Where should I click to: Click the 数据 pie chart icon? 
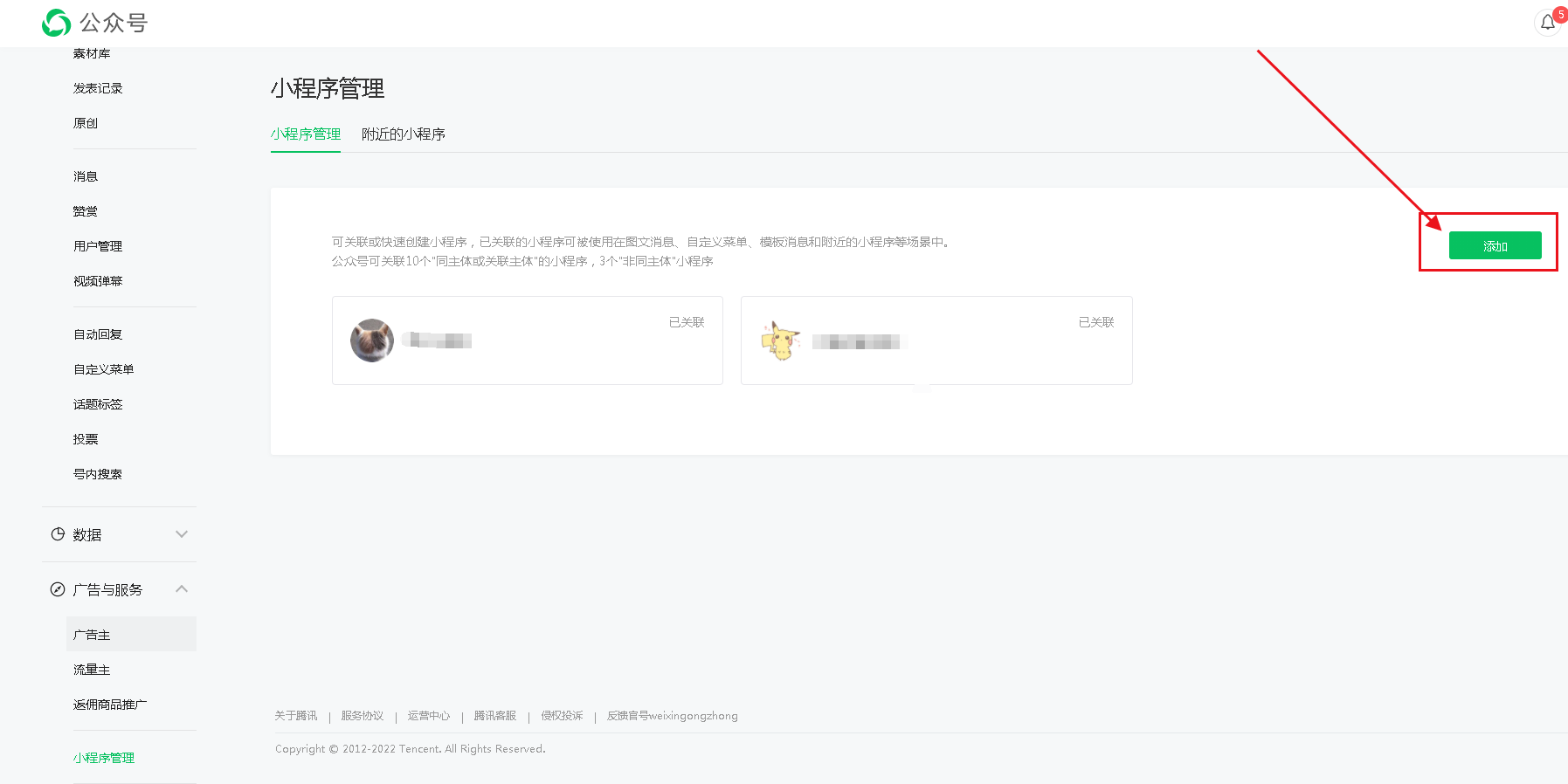pyautogui.click(x=58, y=534)
